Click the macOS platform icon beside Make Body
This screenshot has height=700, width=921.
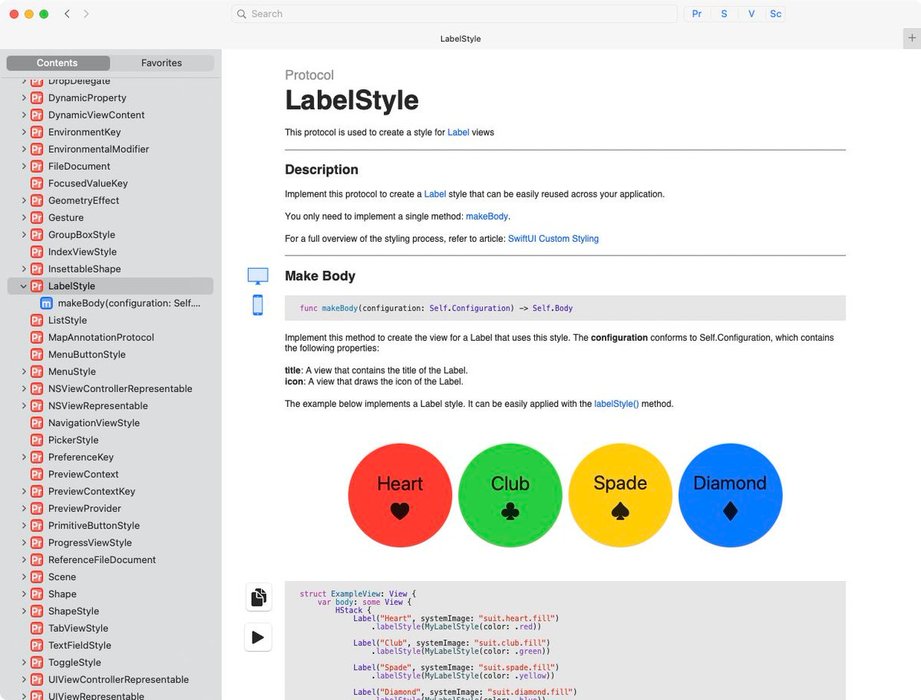[x=258, y=275]
